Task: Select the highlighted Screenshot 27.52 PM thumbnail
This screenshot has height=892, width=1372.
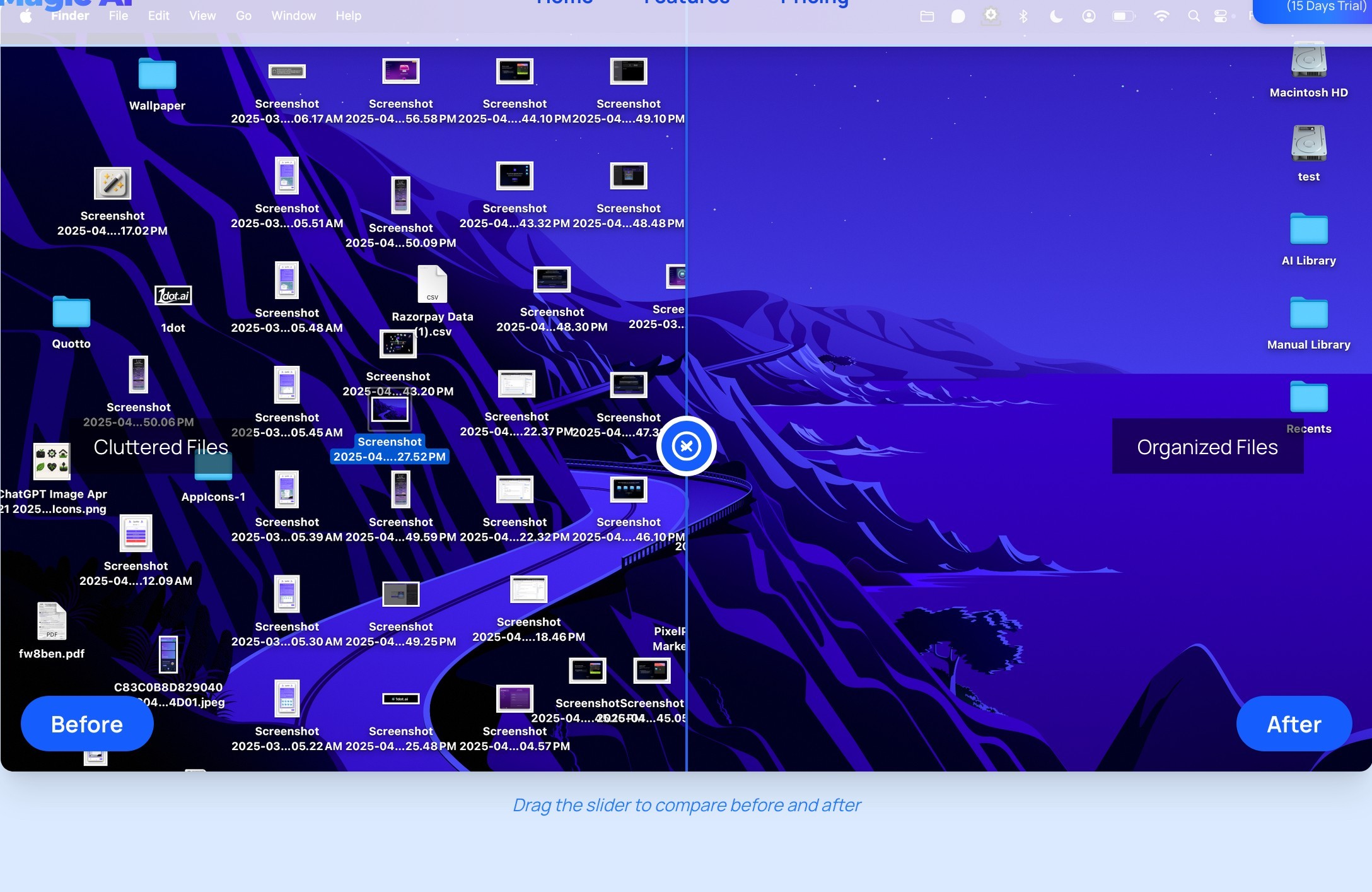Action: 389,411
